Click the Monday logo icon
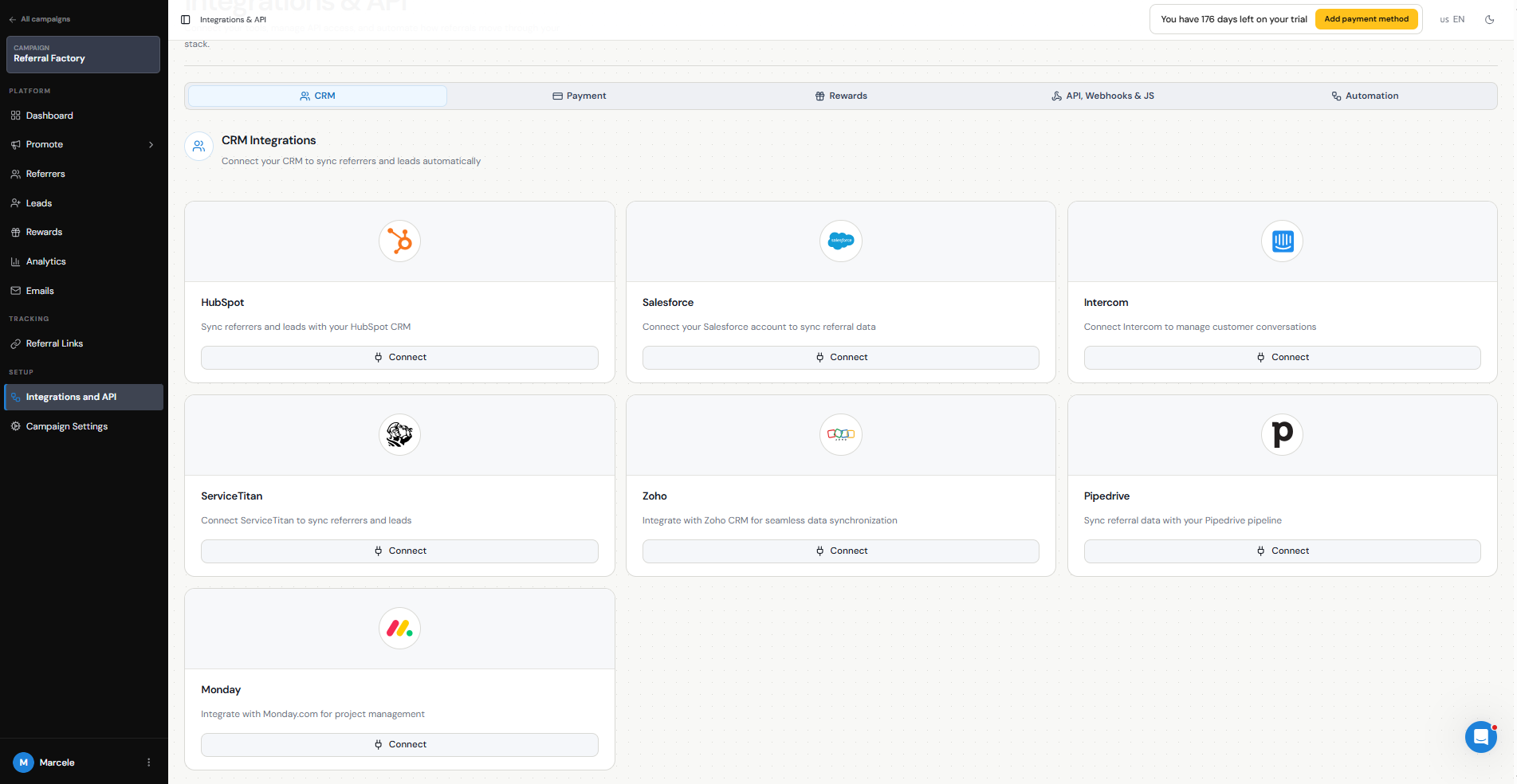 (399, 628)
